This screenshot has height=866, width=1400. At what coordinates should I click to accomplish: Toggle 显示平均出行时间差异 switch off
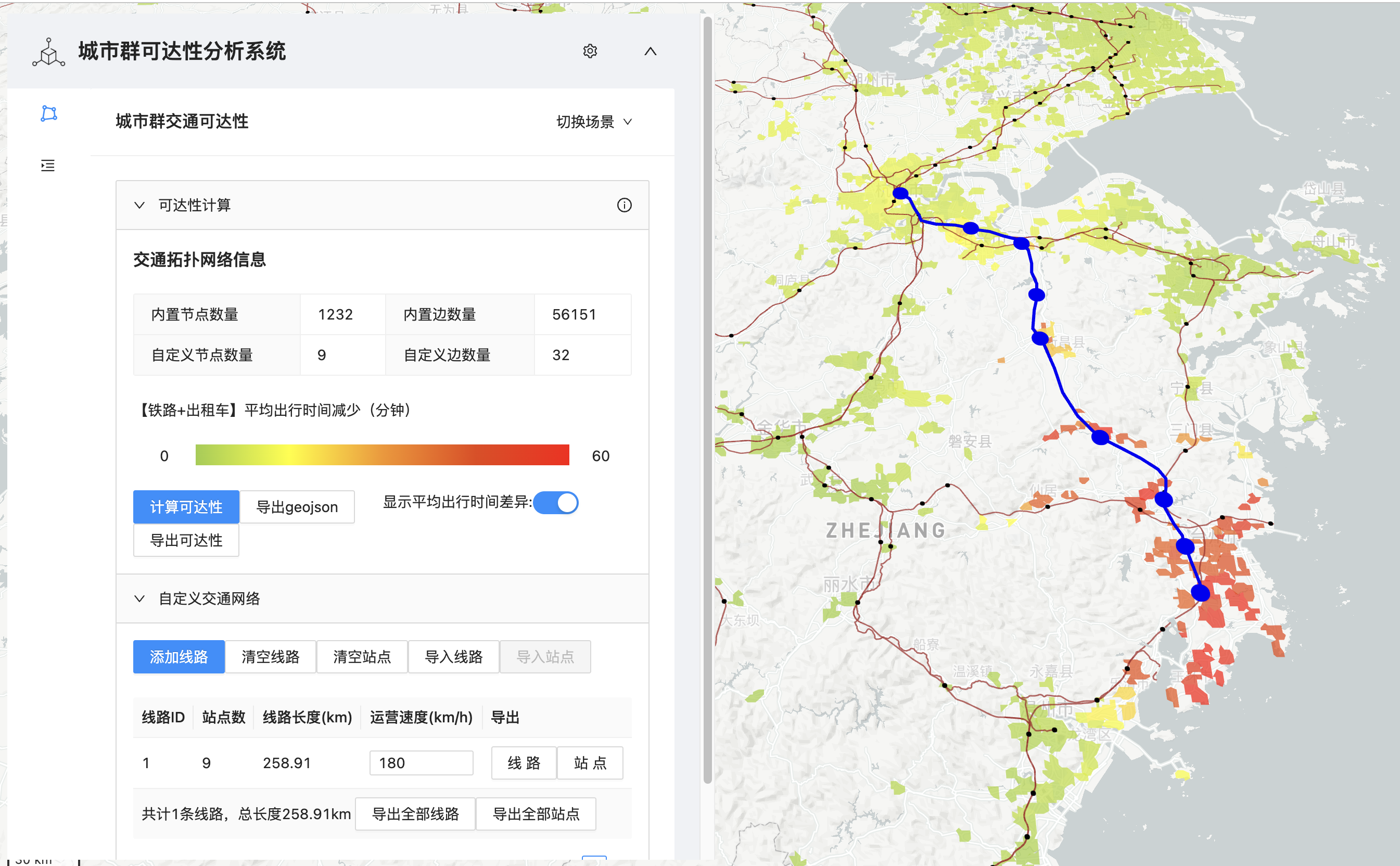coord(556,503)
